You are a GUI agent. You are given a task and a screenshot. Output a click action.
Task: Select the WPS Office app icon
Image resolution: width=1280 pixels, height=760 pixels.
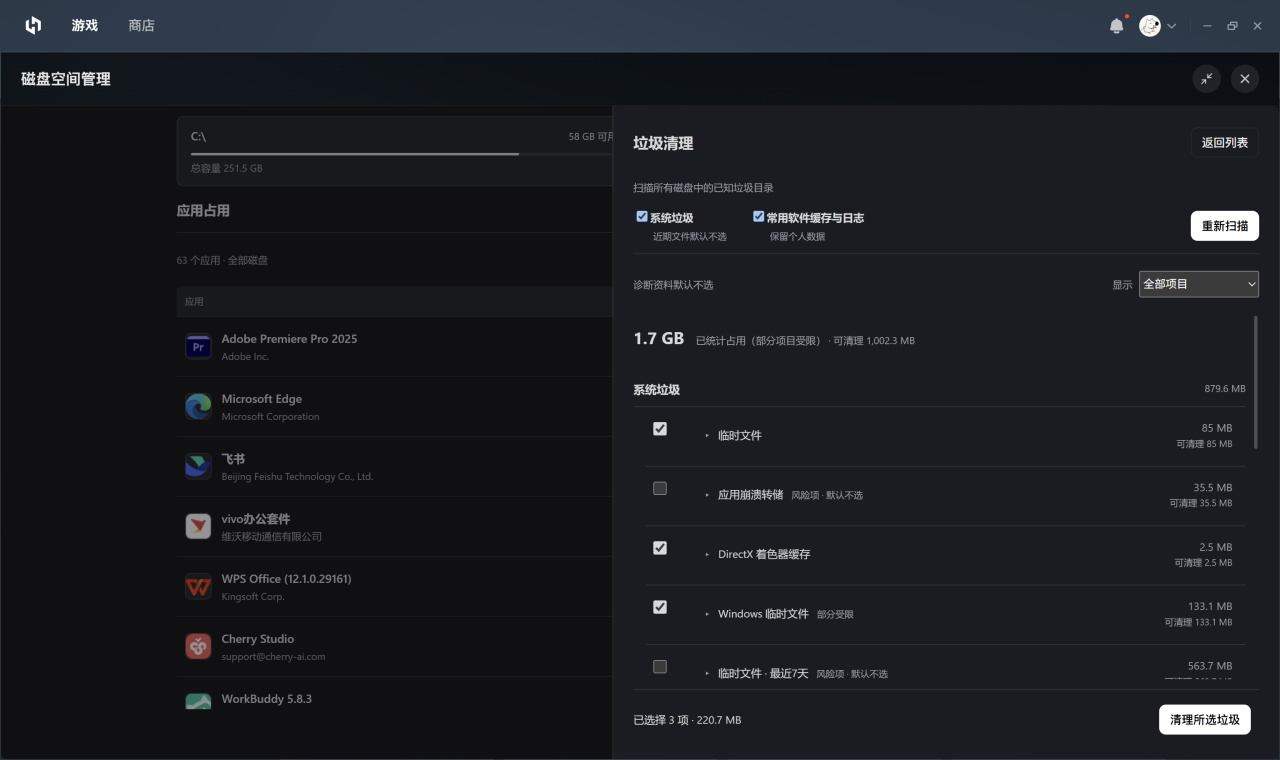click(x=198, y=586)
